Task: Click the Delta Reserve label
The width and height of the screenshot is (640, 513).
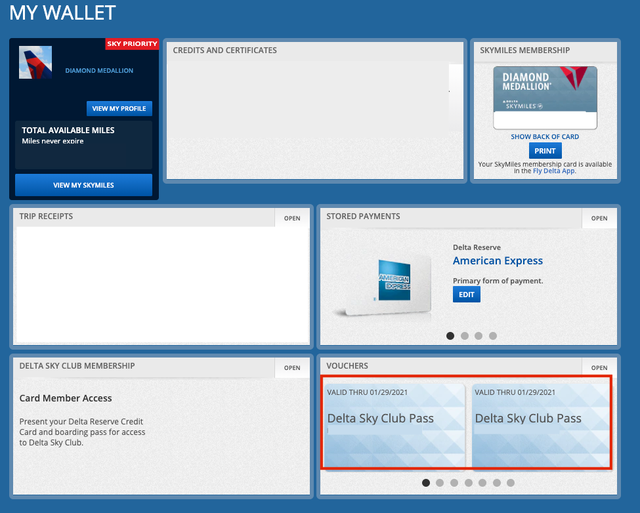Action: coord(477,247)
